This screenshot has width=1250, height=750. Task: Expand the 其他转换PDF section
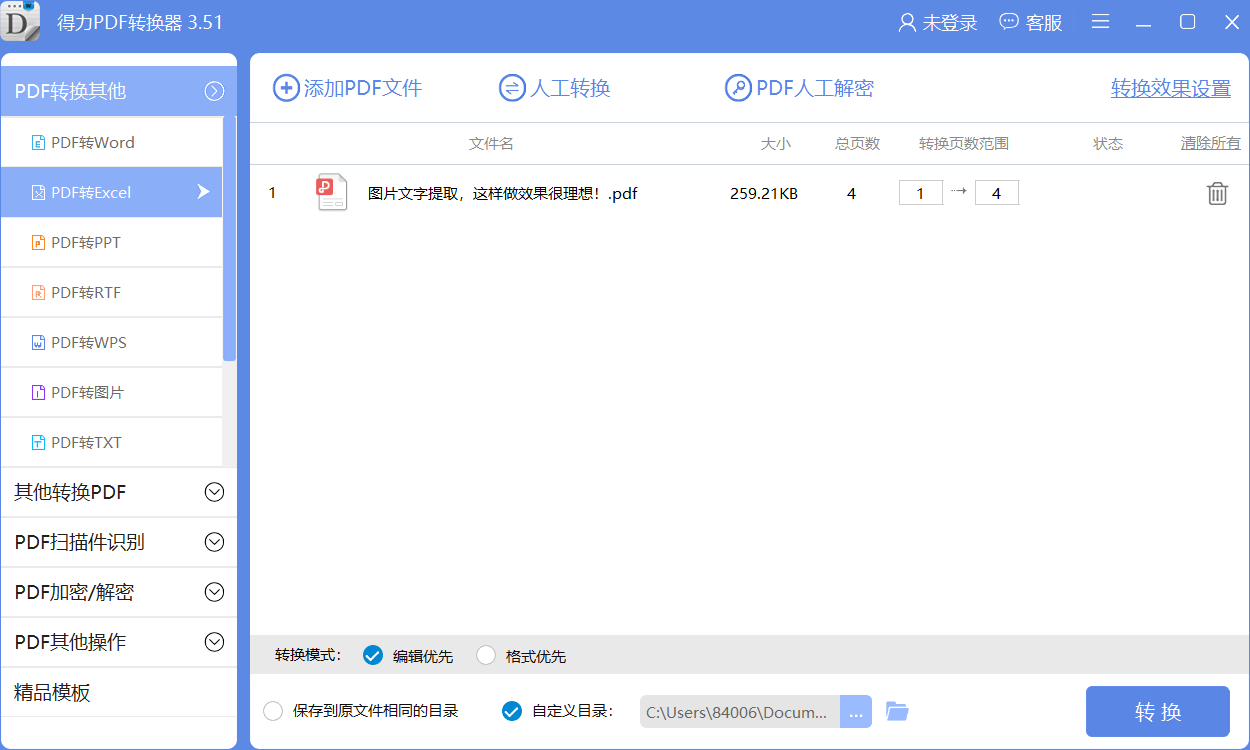click(214, 492)
